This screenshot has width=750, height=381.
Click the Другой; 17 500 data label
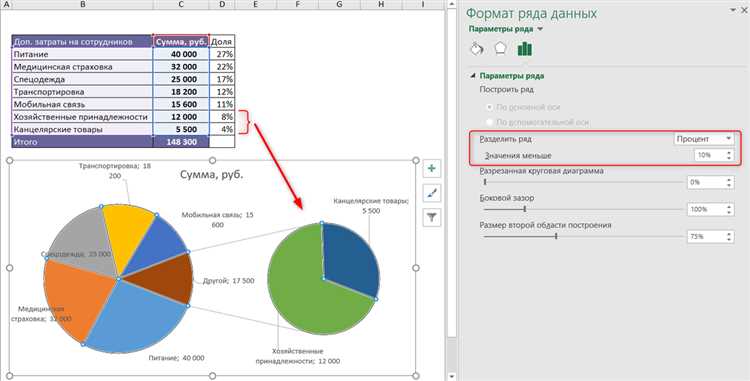click(x=229, y=281)
